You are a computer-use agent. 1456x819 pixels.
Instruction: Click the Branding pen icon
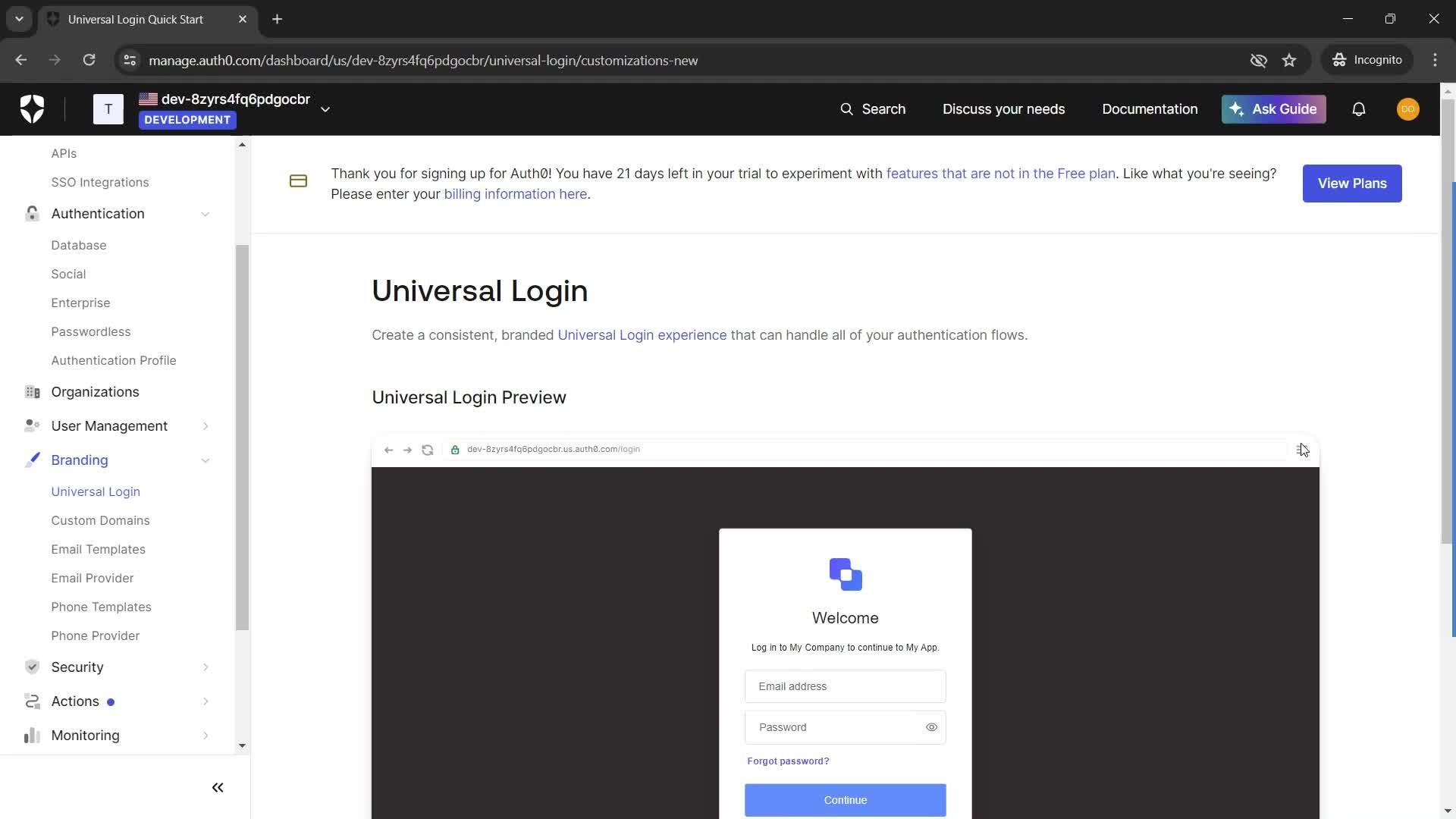tap(32, 460)
